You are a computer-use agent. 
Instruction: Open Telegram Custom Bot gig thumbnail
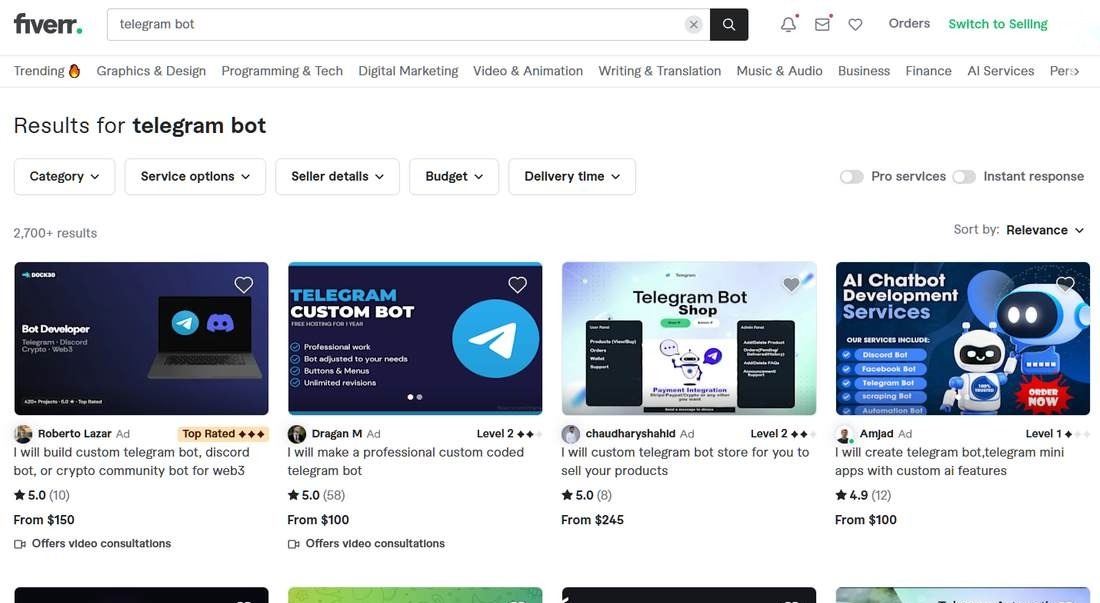click(x=415, y=339)
